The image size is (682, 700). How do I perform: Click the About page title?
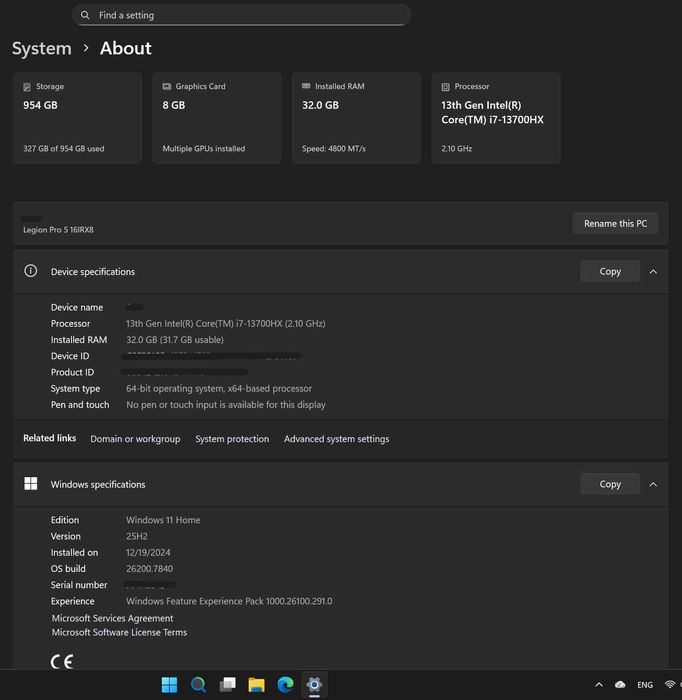click(125, 48)
